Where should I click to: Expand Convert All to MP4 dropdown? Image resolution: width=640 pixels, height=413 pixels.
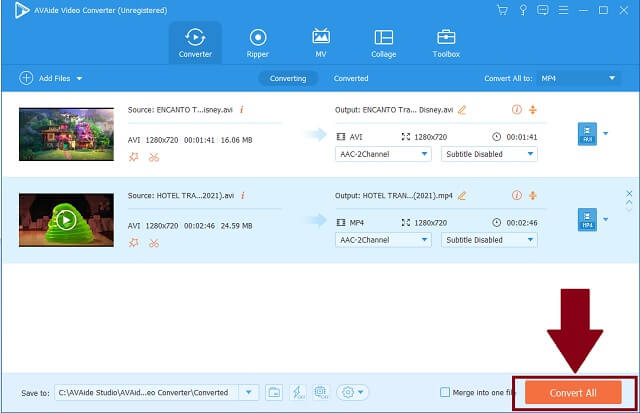coord(578,78)
